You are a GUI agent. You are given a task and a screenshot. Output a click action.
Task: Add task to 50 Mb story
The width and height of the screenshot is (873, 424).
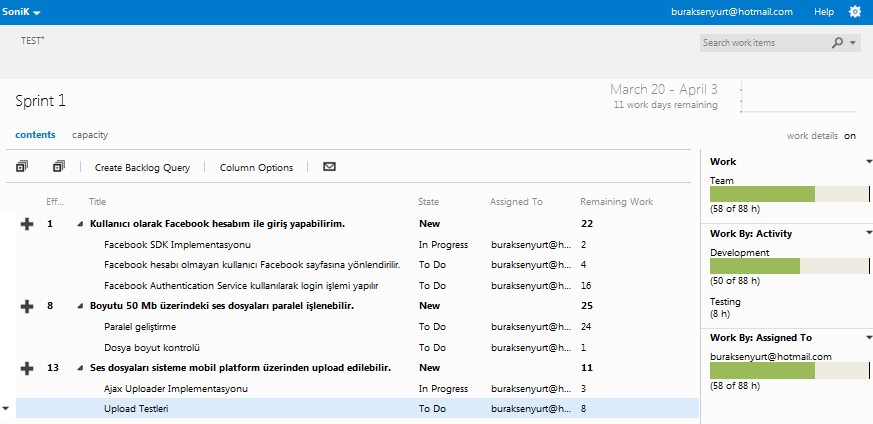[27, 306]
